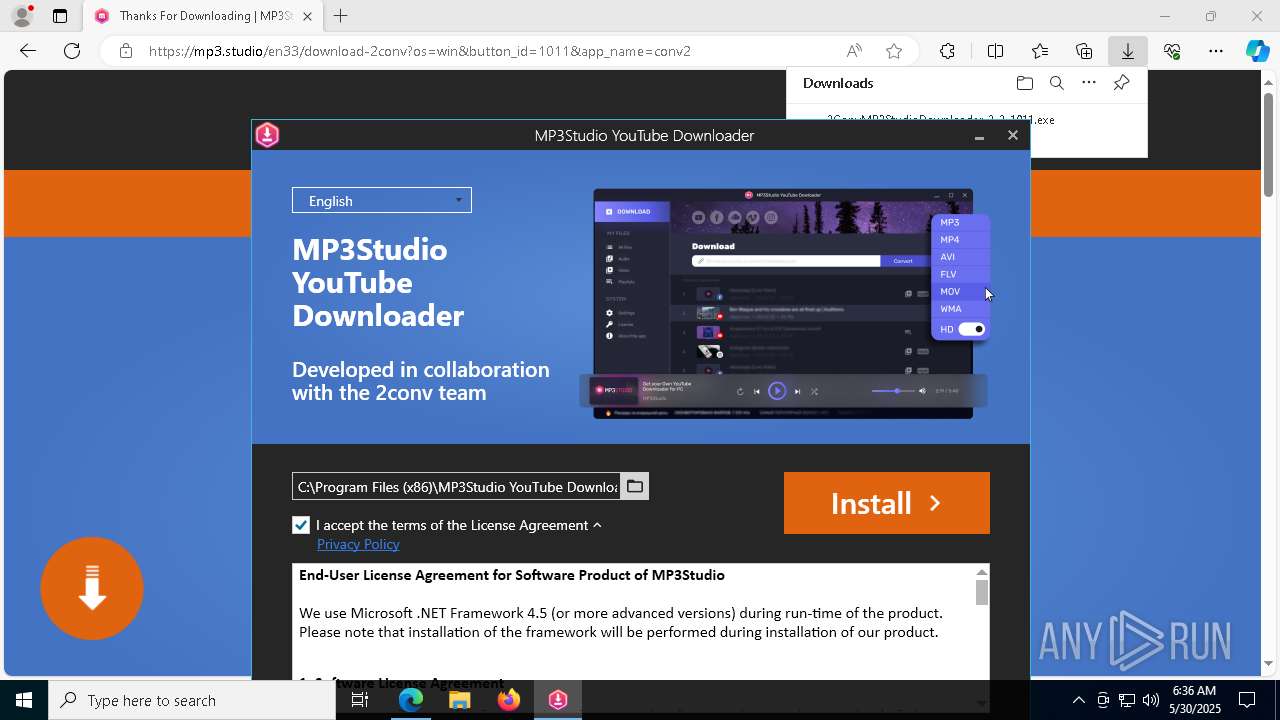
Task: Click the downloaded 2Conv exe file entry
Action: [940, 119]
